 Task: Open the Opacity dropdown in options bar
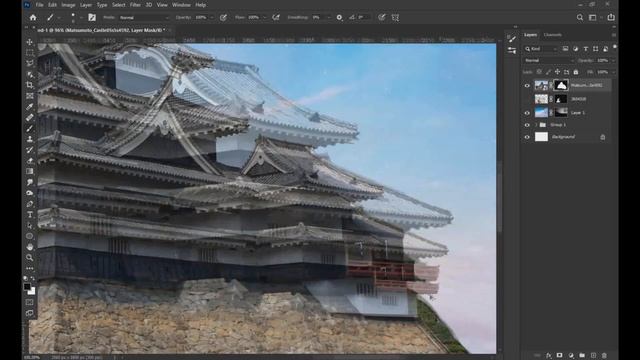pyautogui.click(x=211, y=18)
